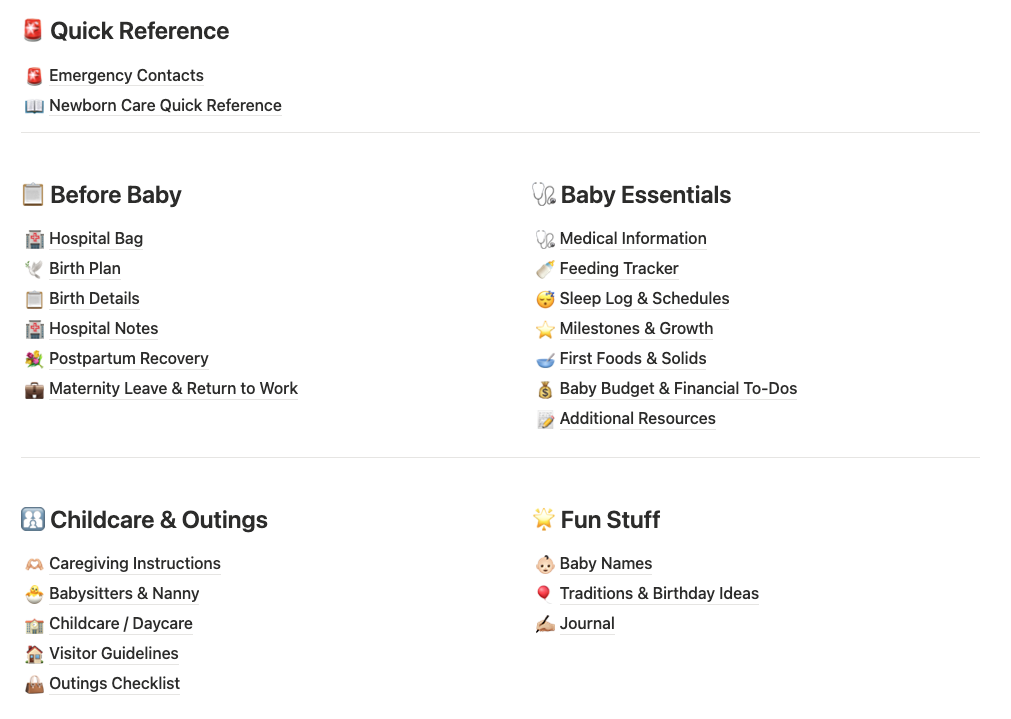This screenshot has height=719, width=1011.
Task: Open the Visitor Guidelines page
Action: coord(114,654)
